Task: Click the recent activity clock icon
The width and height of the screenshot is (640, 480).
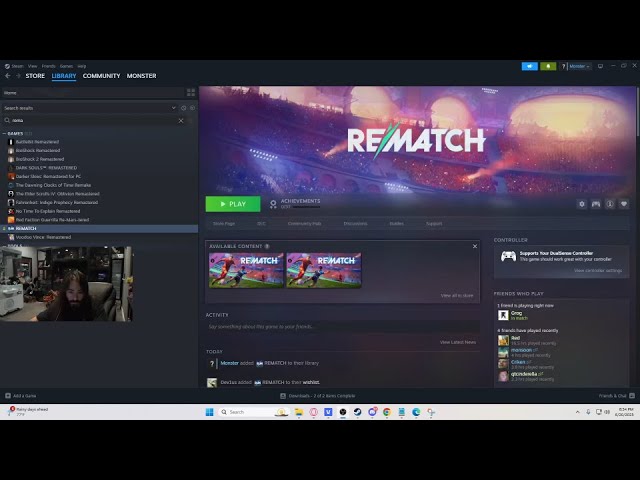Action: pyautogui.click(x=184, y=108)
